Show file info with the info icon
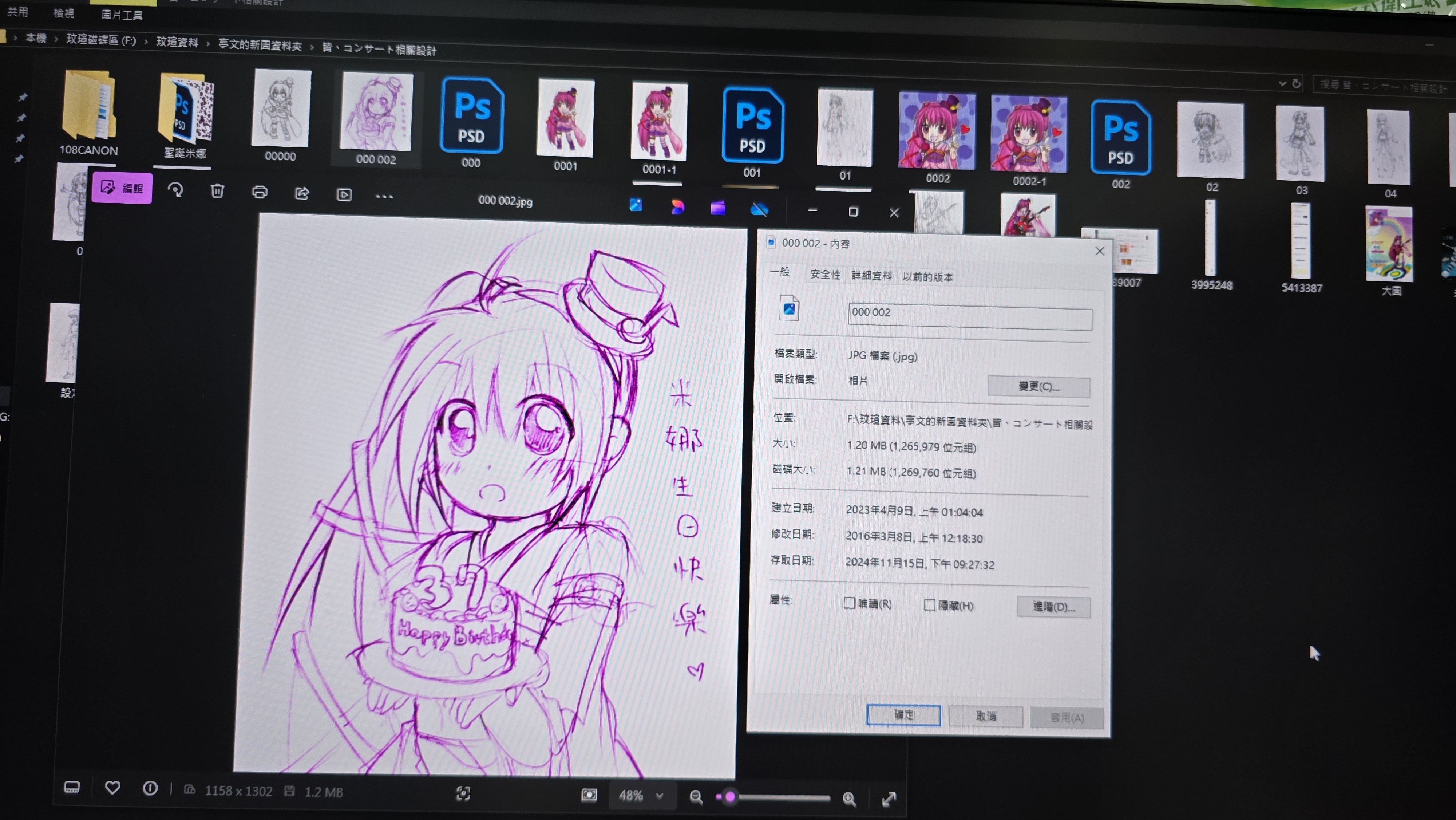This screenshot has width=1456, height=820. point(150,788)
